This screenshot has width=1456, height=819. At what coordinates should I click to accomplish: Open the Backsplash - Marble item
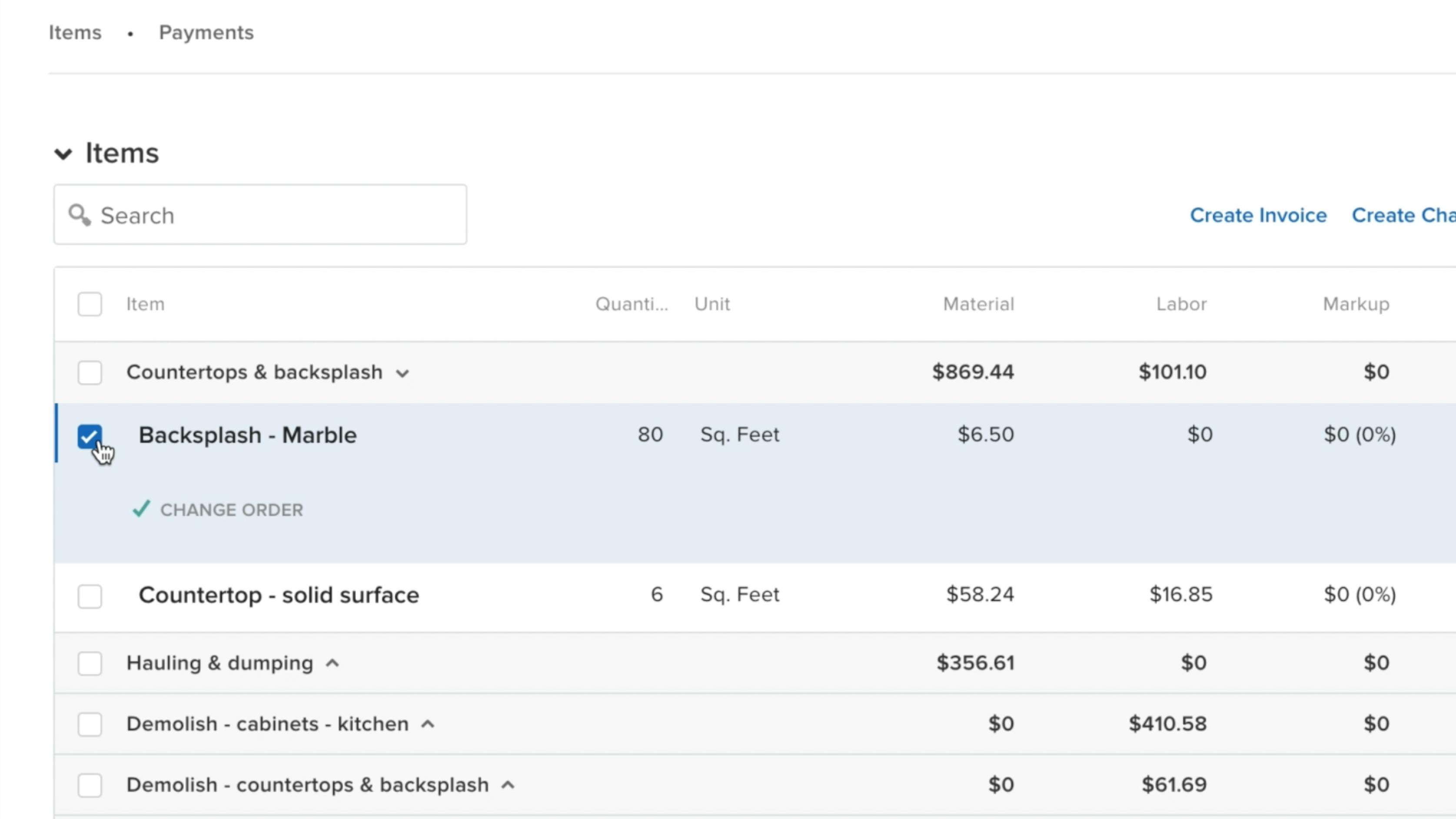pyautogui.click(x=248, y=435)
